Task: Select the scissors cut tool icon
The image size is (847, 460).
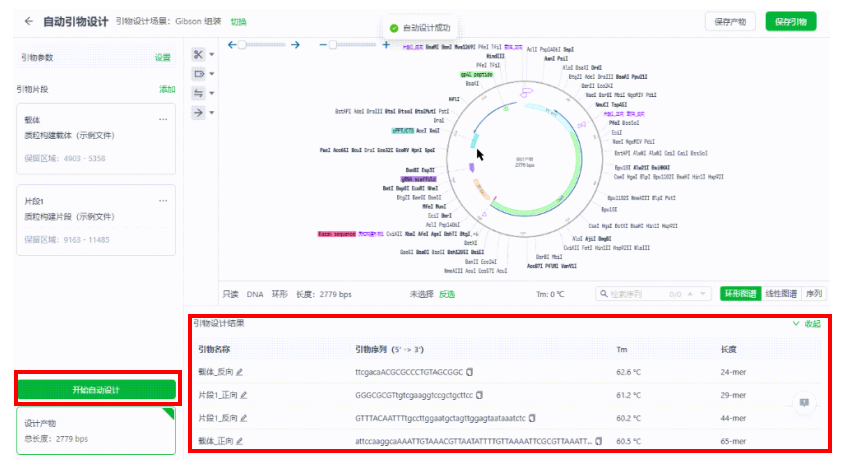Action: tap(198, 54)
